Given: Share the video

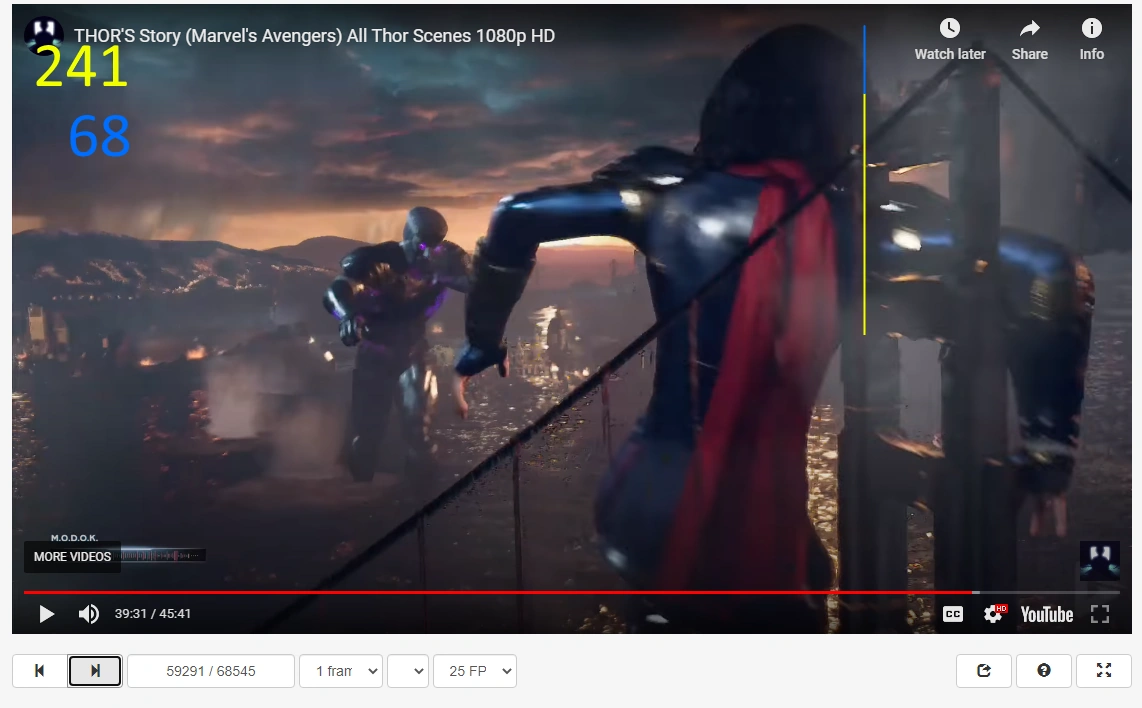Looking at the screenshot, I should coord(1029,40).
